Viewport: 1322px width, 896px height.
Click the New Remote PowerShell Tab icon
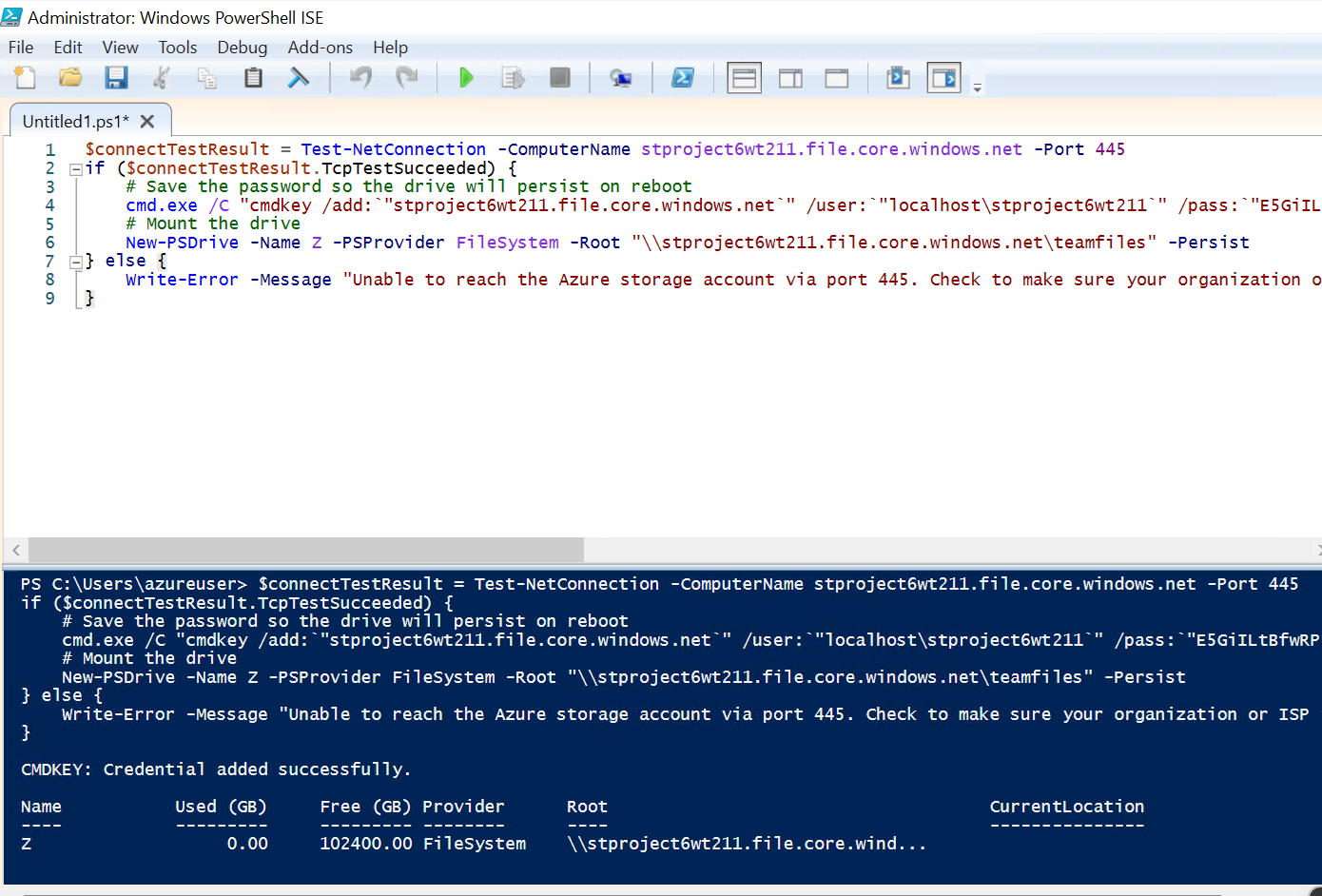620,78
